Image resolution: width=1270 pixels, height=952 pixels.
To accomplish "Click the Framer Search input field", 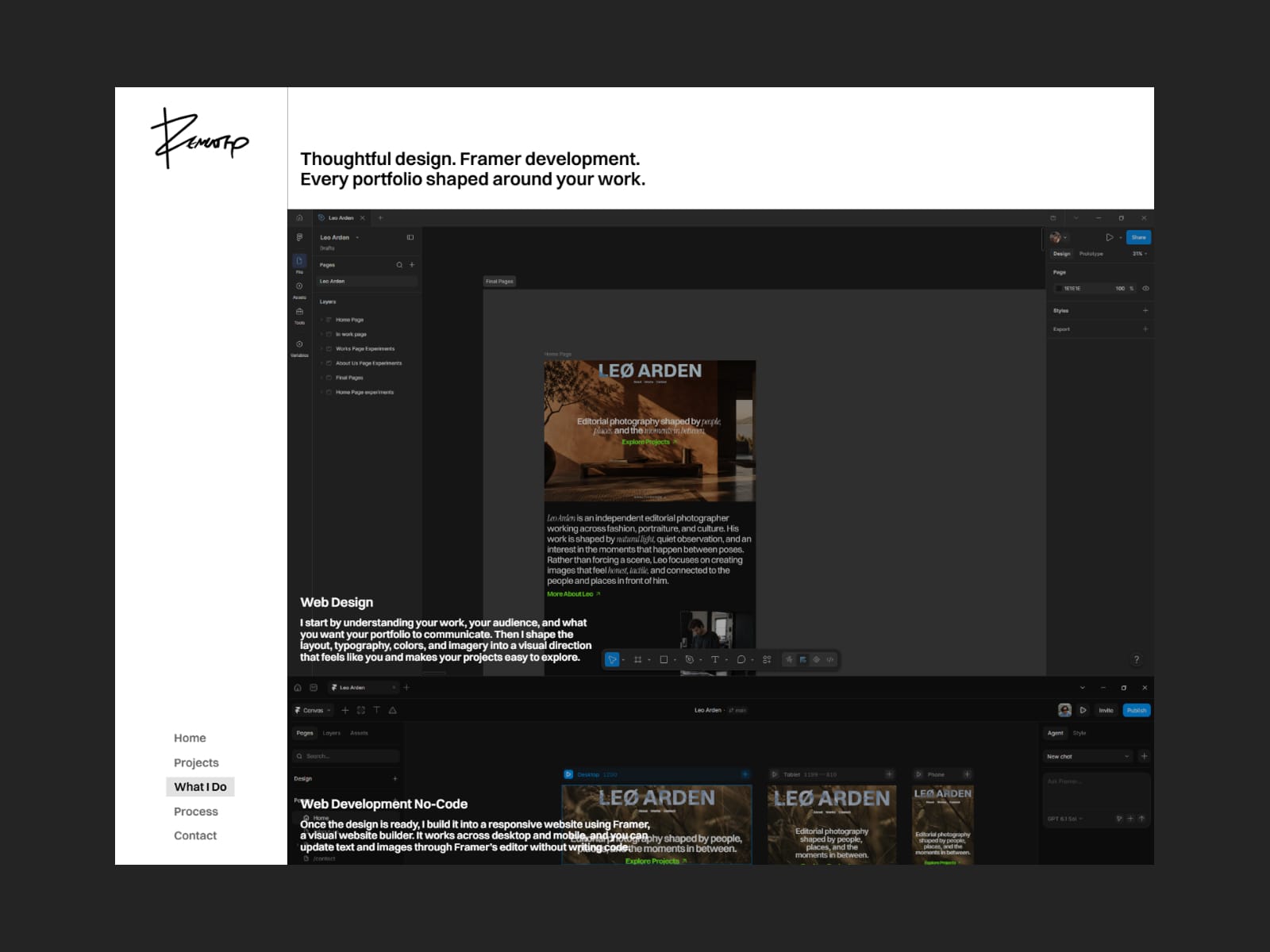I will [345, 756].
